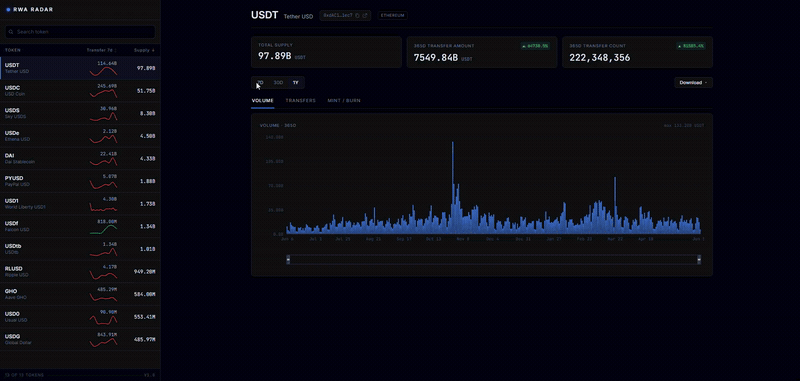Click the tallest volume bar near Nov 8
The image size is (800, 381).
[x=453, y=188]
